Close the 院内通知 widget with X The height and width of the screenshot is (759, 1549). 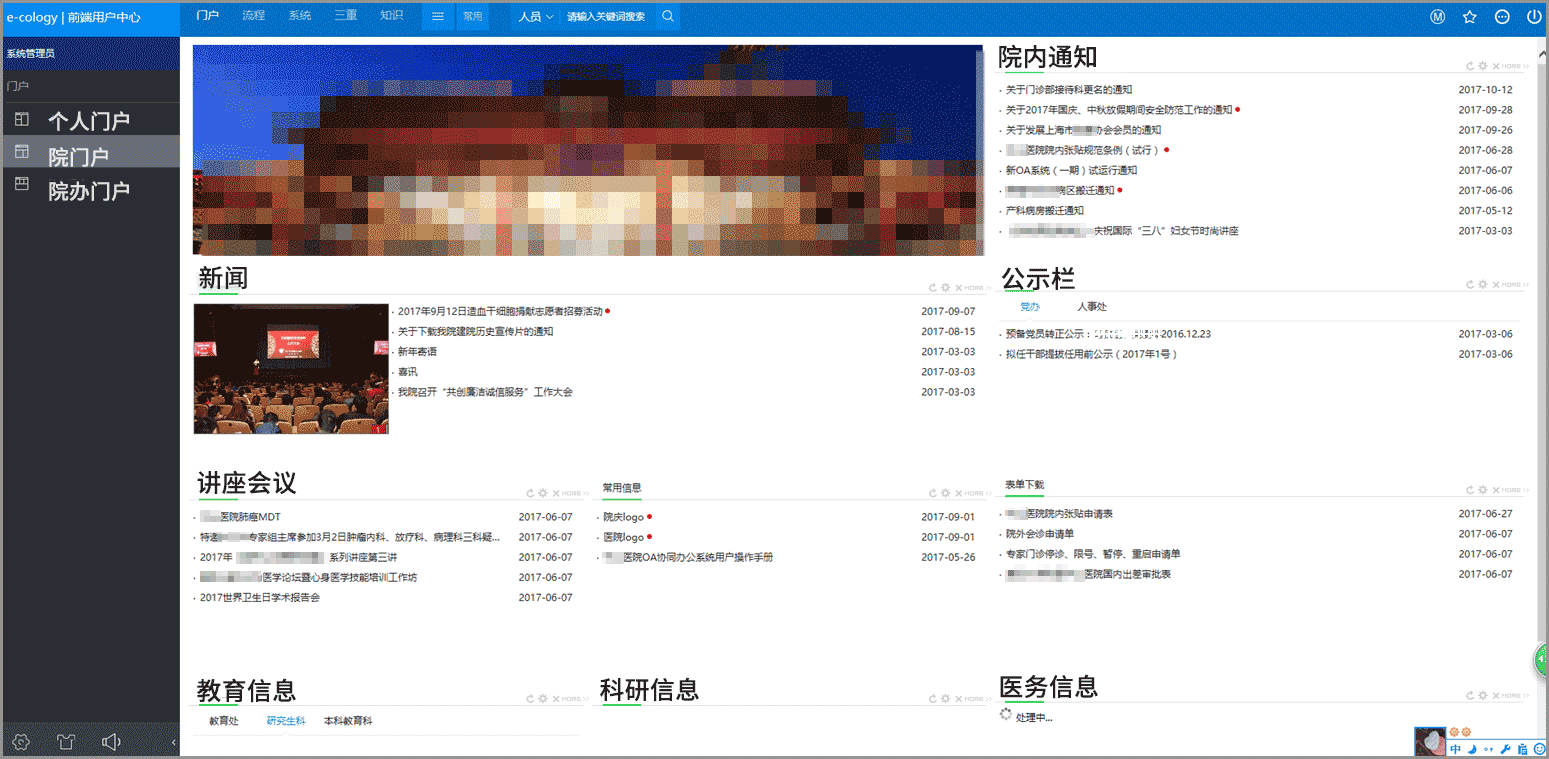[1496, 66]
